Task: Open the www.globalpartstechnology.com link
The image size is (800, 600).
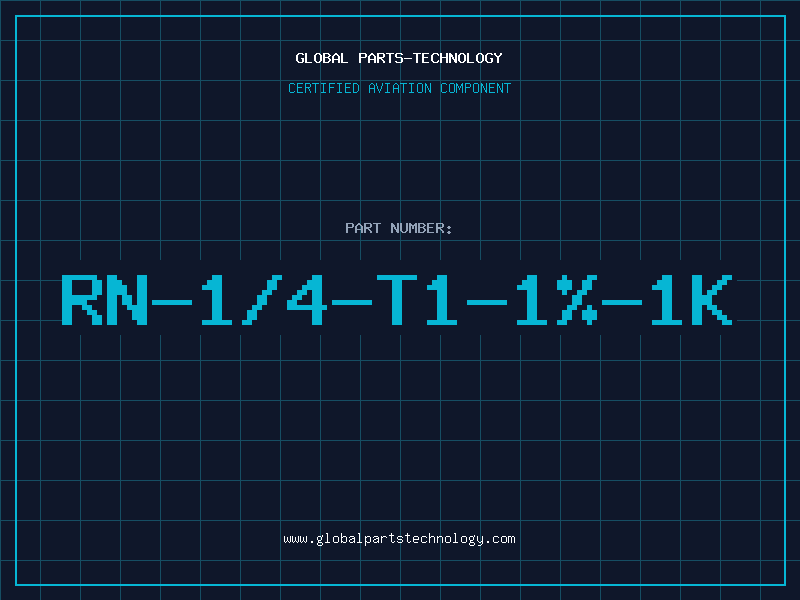Action: tap(399, 539)
